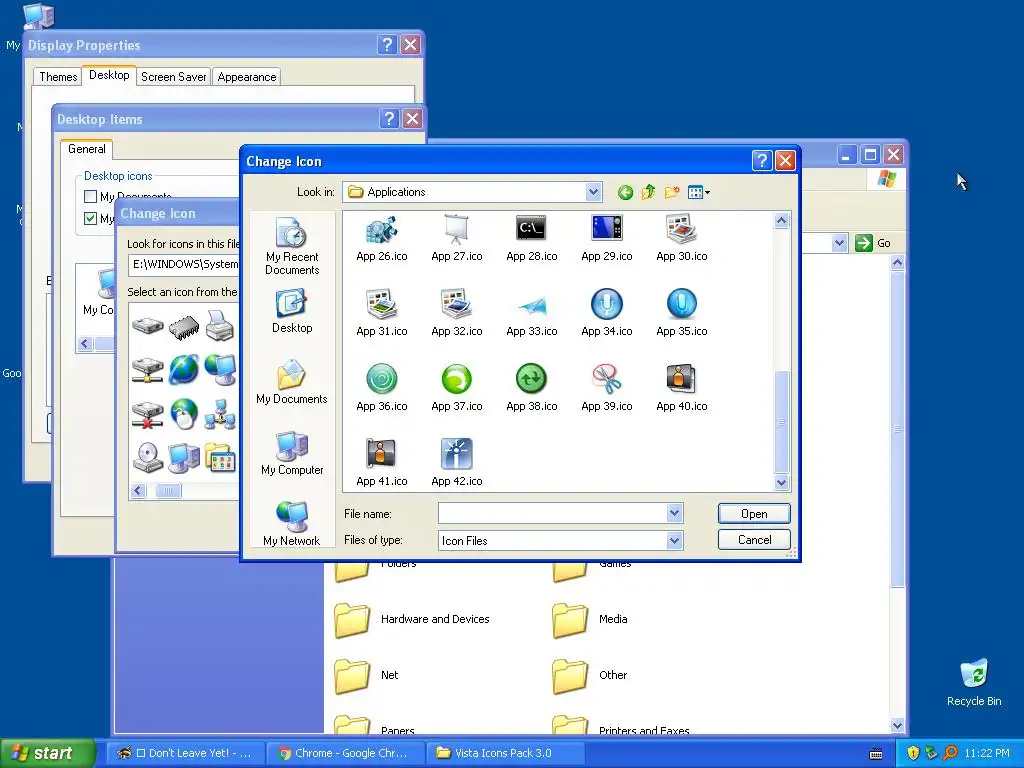The height and width of the screenshot is (768, 1024).
Task: Open the View Menu toolbar dropdown
Action: pos(698,192)
